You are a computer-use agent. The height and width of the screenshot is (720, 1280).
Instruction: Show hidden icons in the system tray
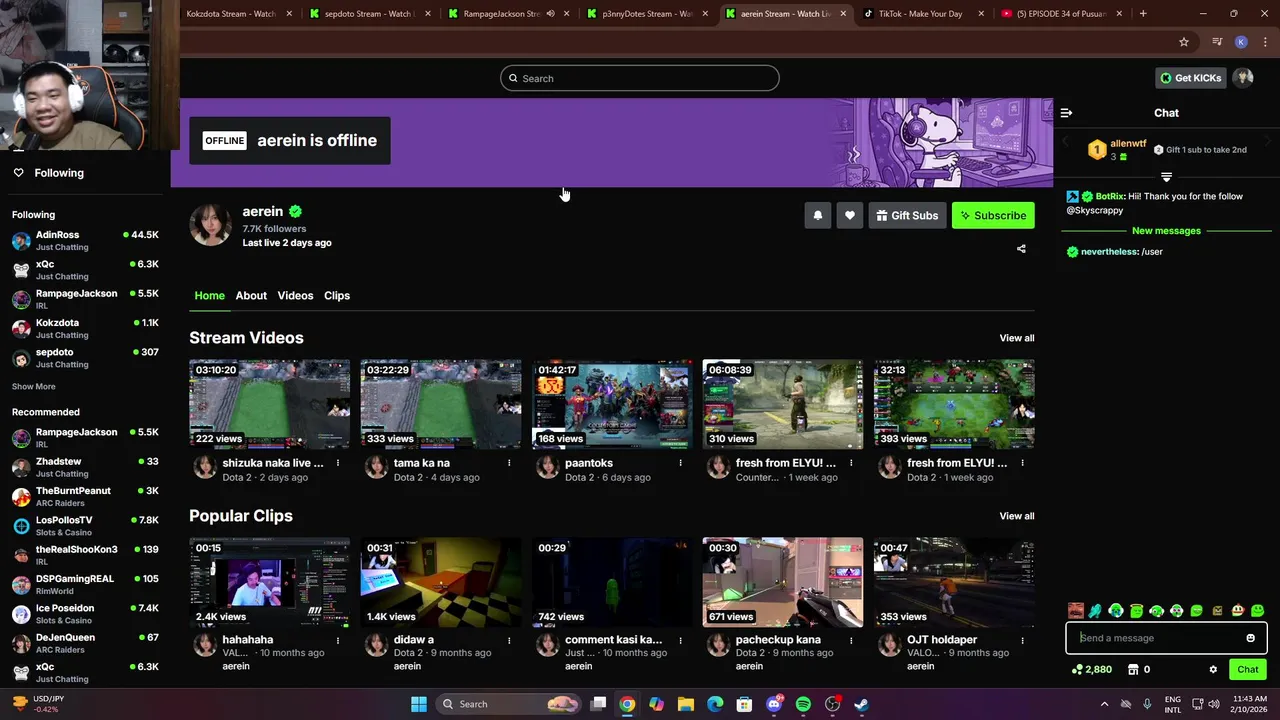pyautogui.click(x=1104, y=704)
